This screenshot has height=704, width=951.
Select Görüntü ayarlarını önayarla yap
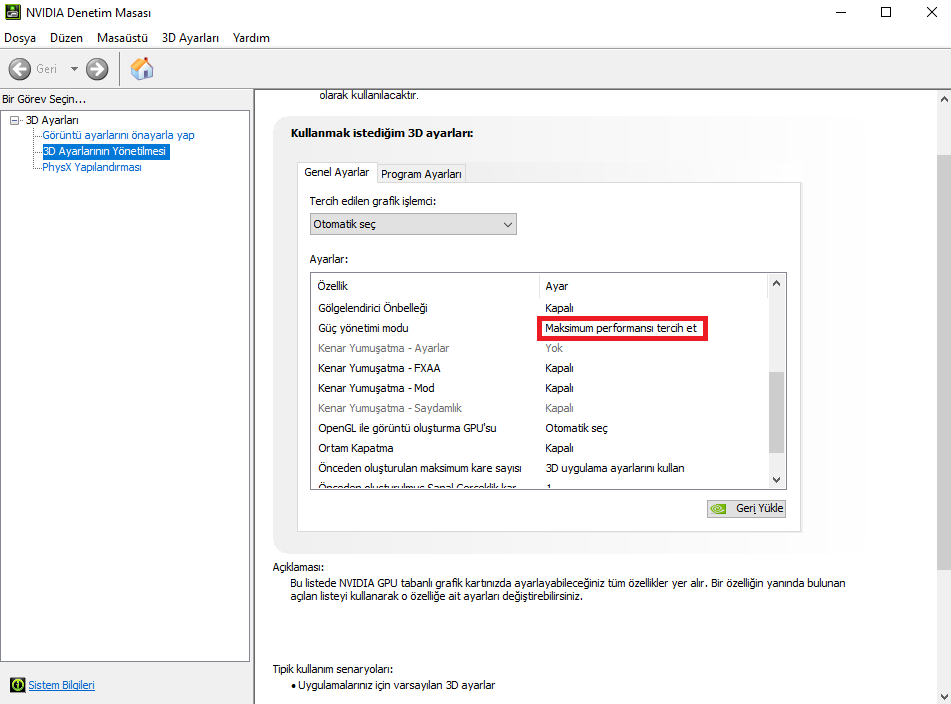coord(118,135)
